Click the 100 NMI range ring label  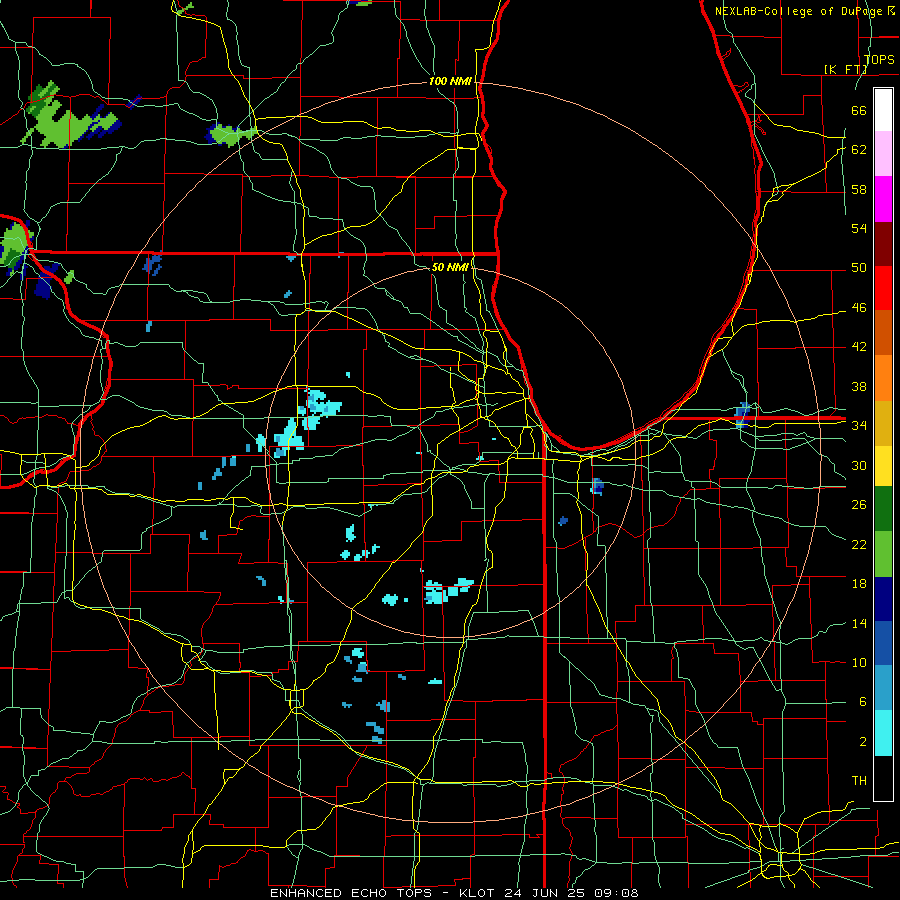tap(450, 82)
